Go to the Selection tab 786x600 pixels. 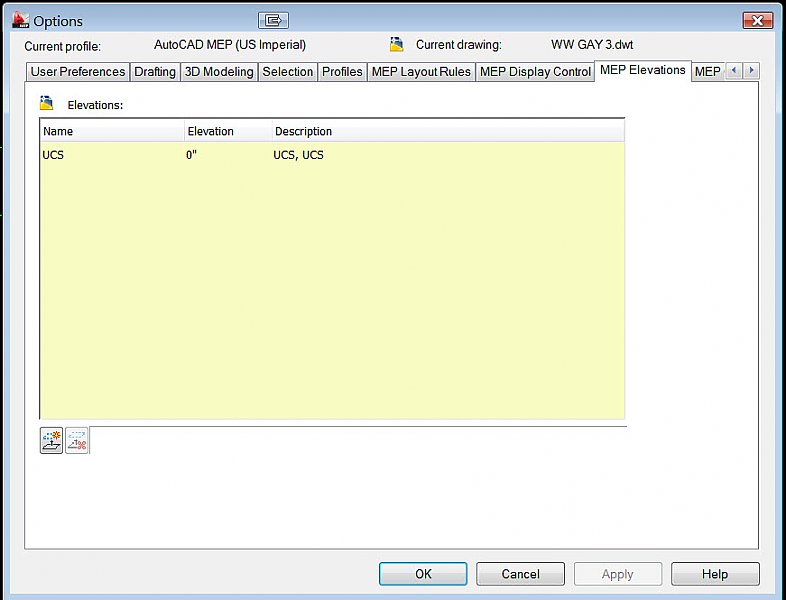coord(288,72)
